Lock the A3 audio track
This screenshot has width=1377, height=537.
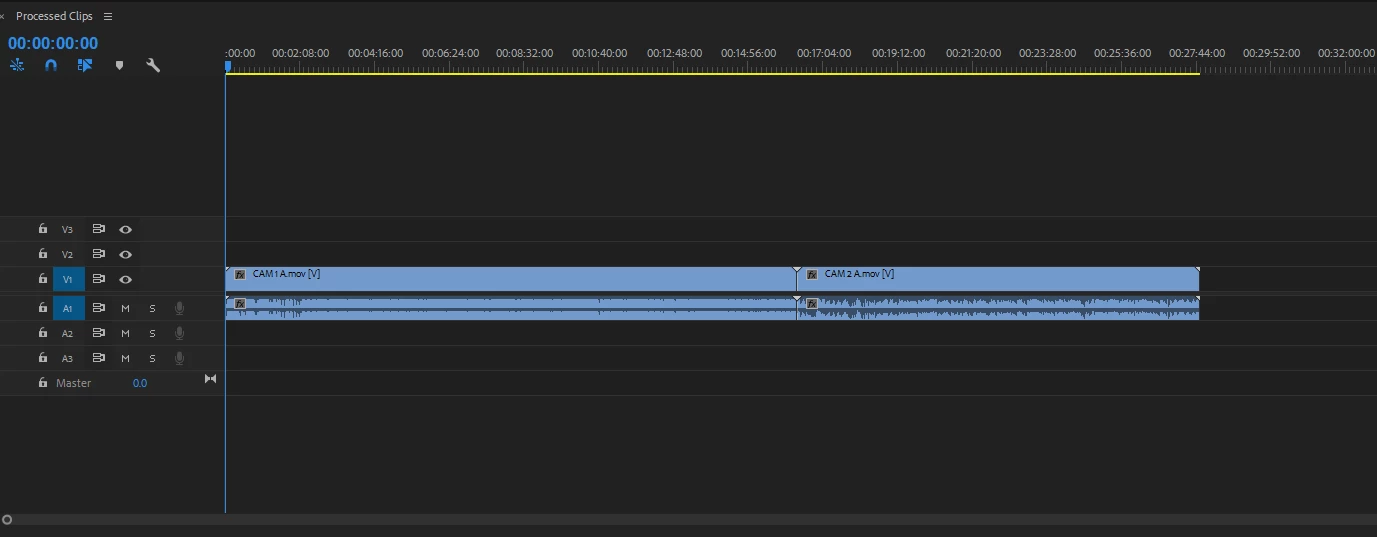pos(42,358)
